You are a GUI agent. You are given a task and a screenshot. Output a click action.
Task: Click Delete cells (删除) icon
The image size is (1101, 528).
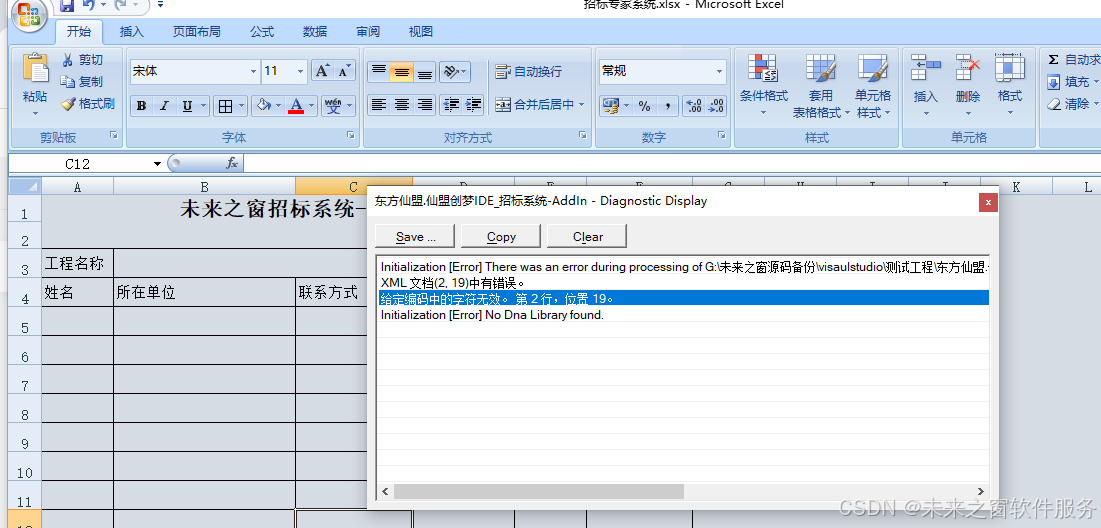click(x=968, y=68)
